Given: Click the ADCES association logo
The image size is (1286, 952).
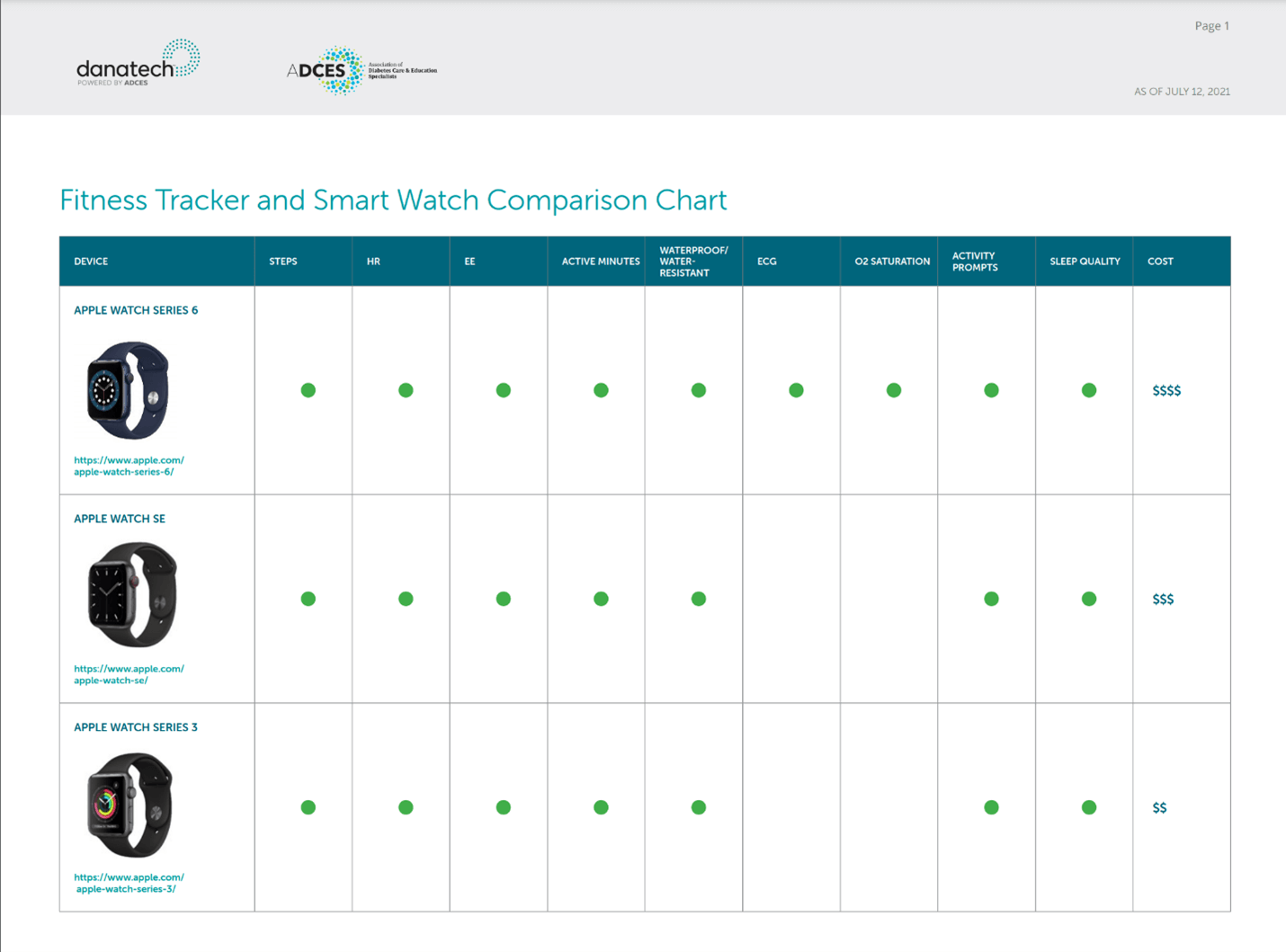Looking at the screenshot, I should click(x=362, y=70).
